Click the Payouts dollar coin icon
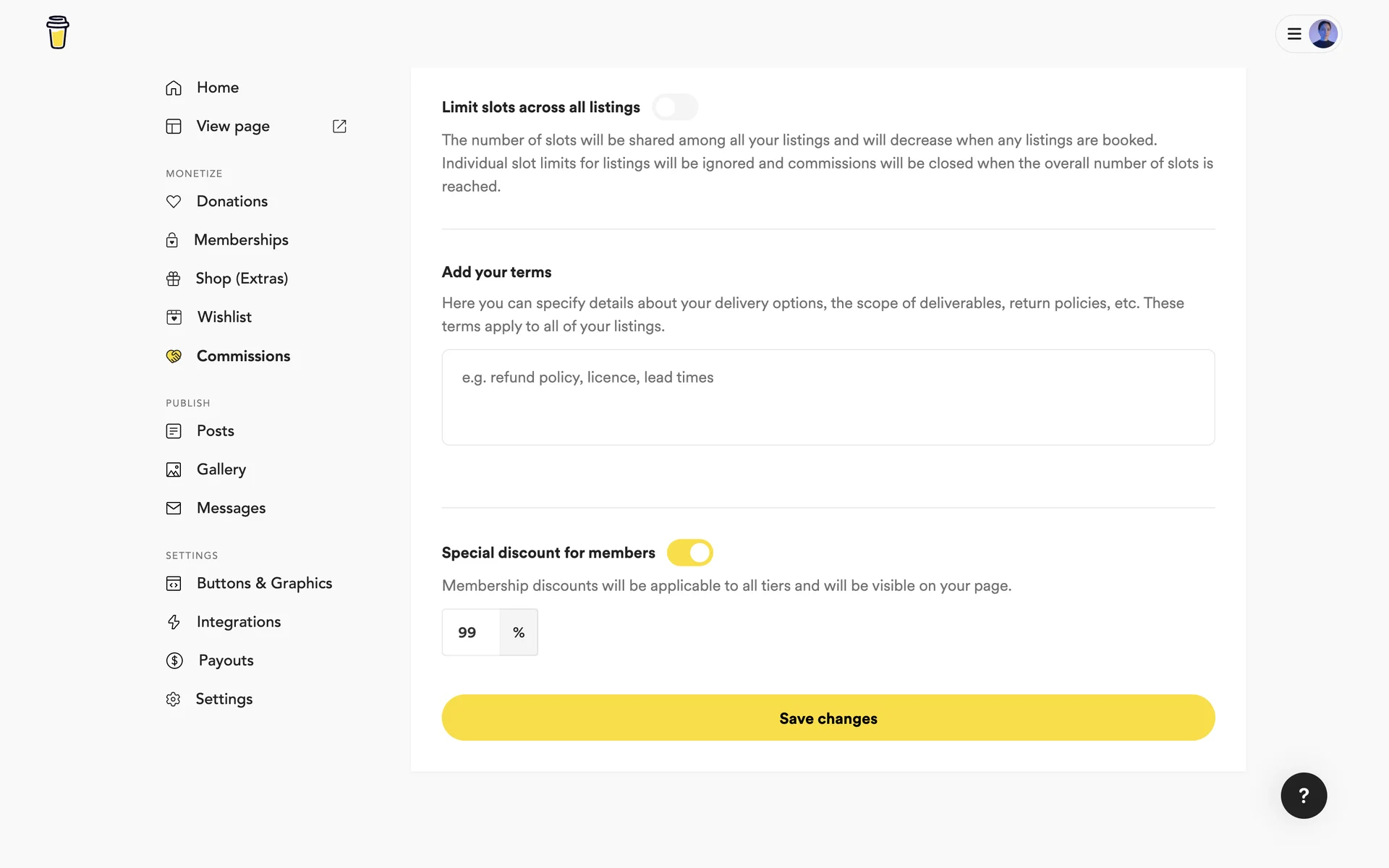The image size is (1389, 868). click(x=174, y=660)
